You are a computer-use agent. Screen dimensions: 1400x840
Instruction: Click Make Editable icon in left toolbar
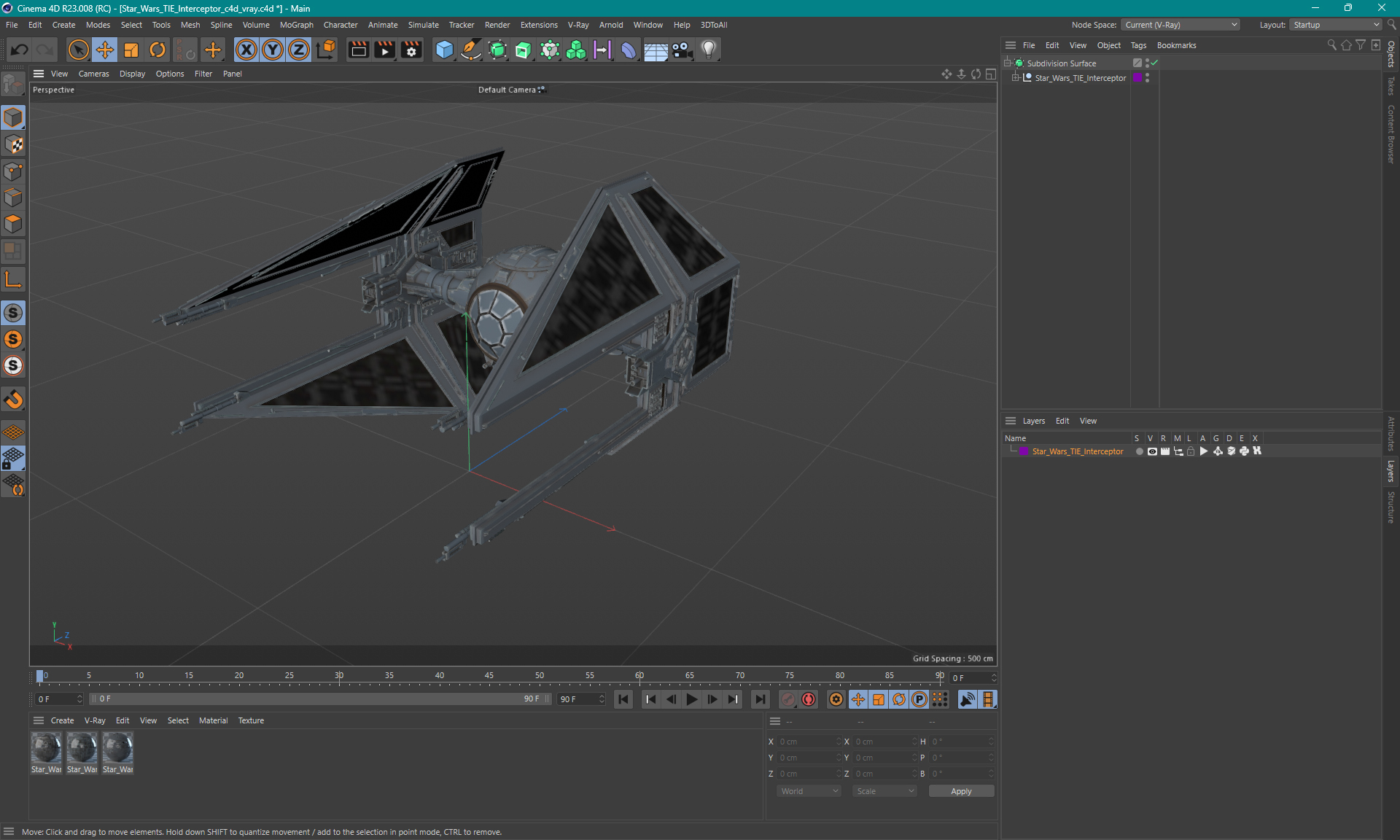coord(13,85)
